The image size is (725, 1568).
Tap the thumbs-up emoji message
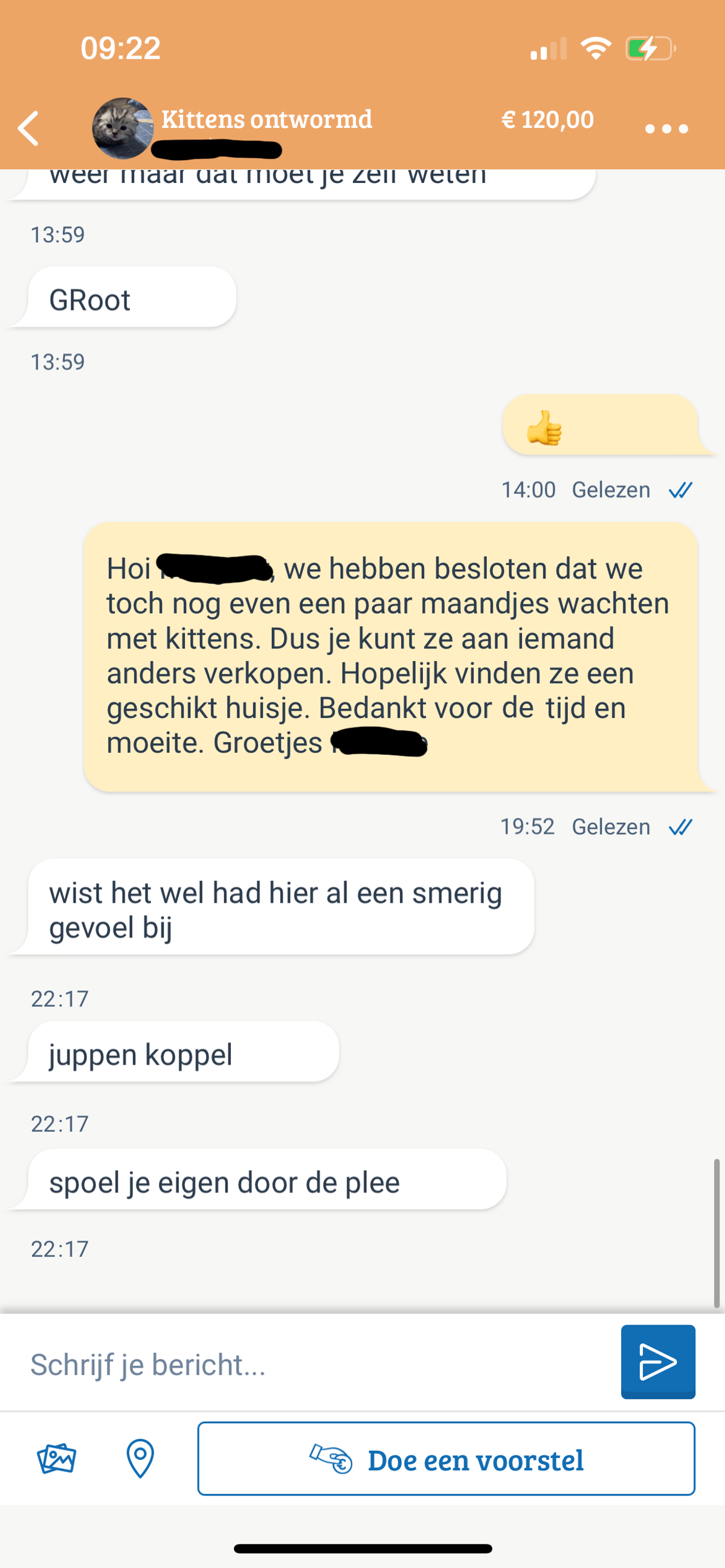600,425
